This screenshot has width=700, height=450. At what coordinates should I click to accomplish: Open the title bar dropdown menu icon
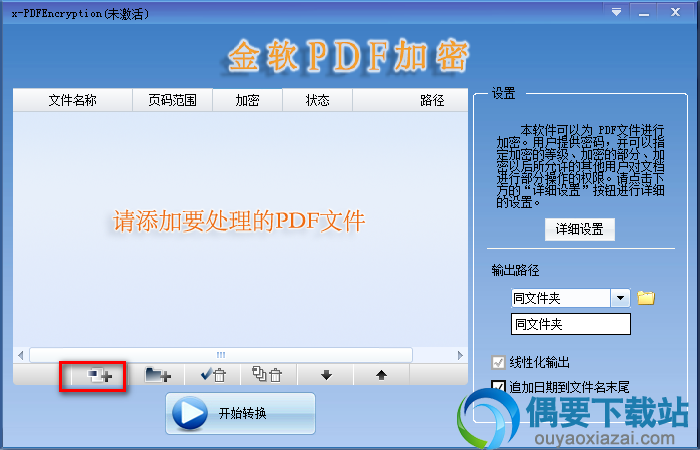(617, 12)
